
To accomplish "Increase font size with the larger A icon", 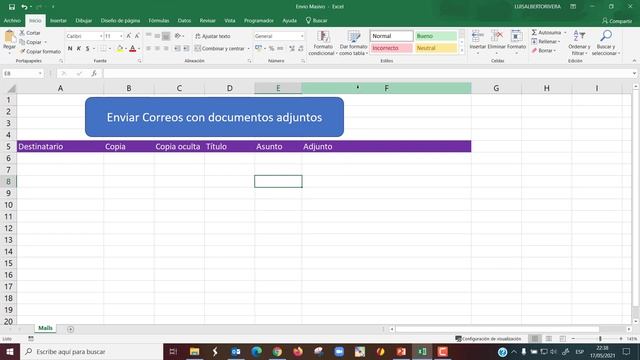I will pyautogui.click(x=129, y=36).
